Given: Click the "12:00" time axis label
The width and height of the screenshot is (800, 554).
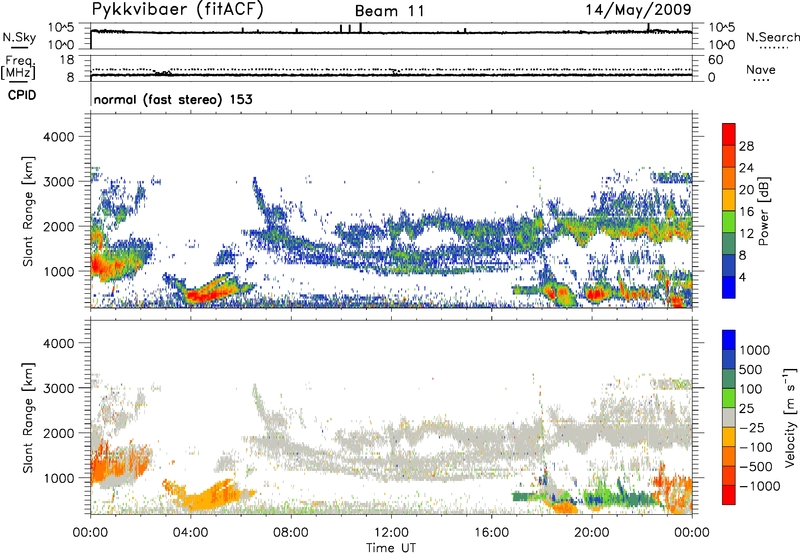Looking at the screenshot, I should [x=391, y=533].
